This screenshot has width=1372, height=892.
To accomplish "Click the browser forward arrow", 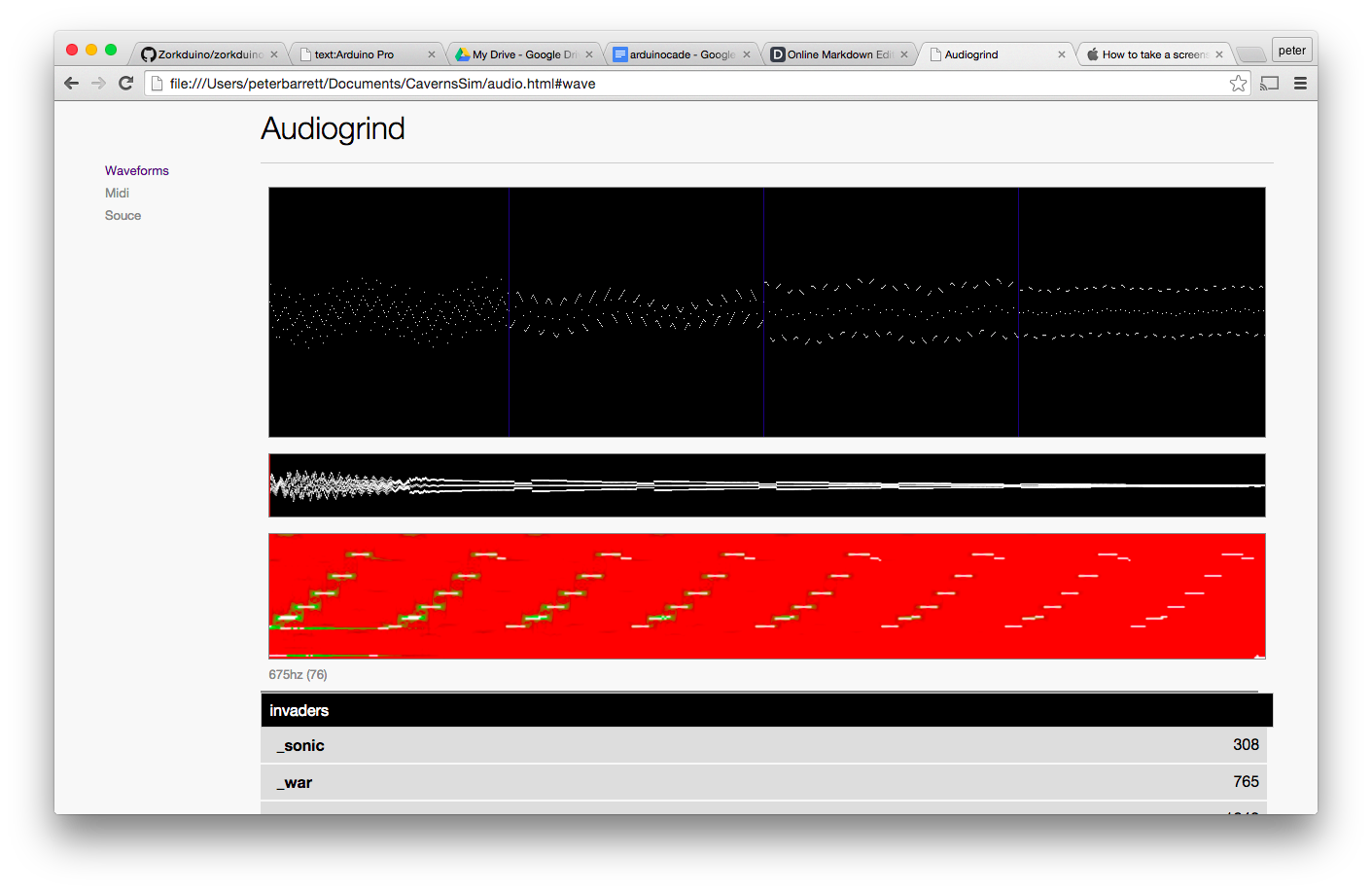I will [98, 84].
